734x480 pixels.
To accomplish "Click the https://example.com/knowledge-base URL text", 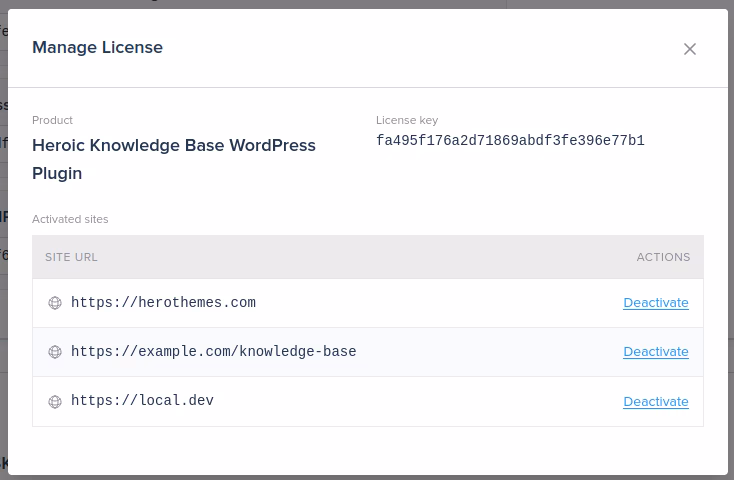I will pos(213,351).
